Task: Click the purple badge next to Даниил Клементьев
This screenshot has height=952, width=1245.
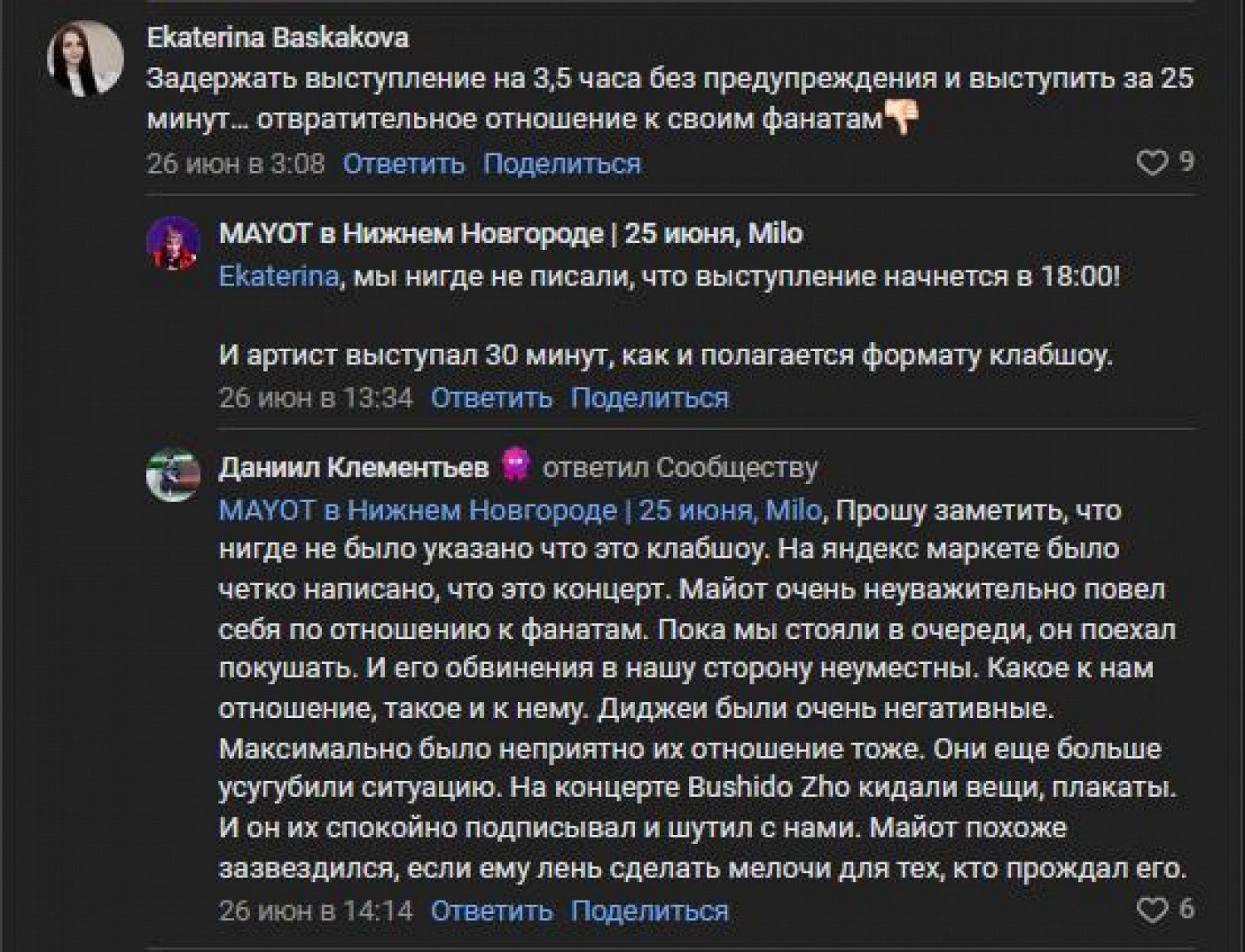Action: [515, 466]
